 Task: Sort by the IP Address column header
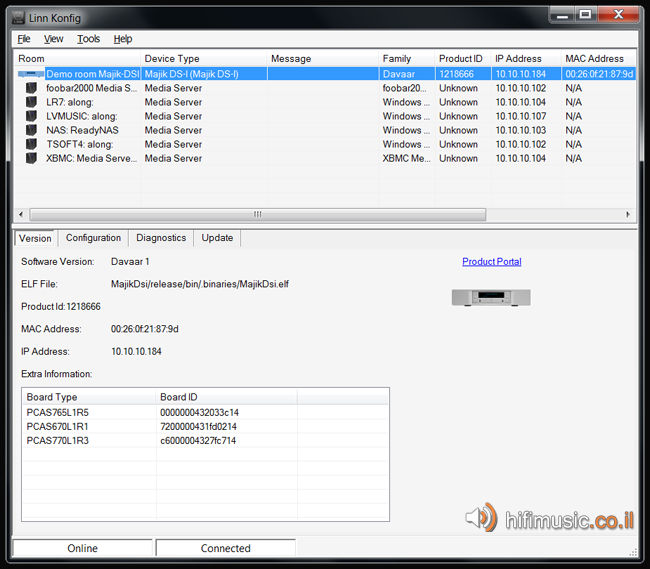point(526,58)
